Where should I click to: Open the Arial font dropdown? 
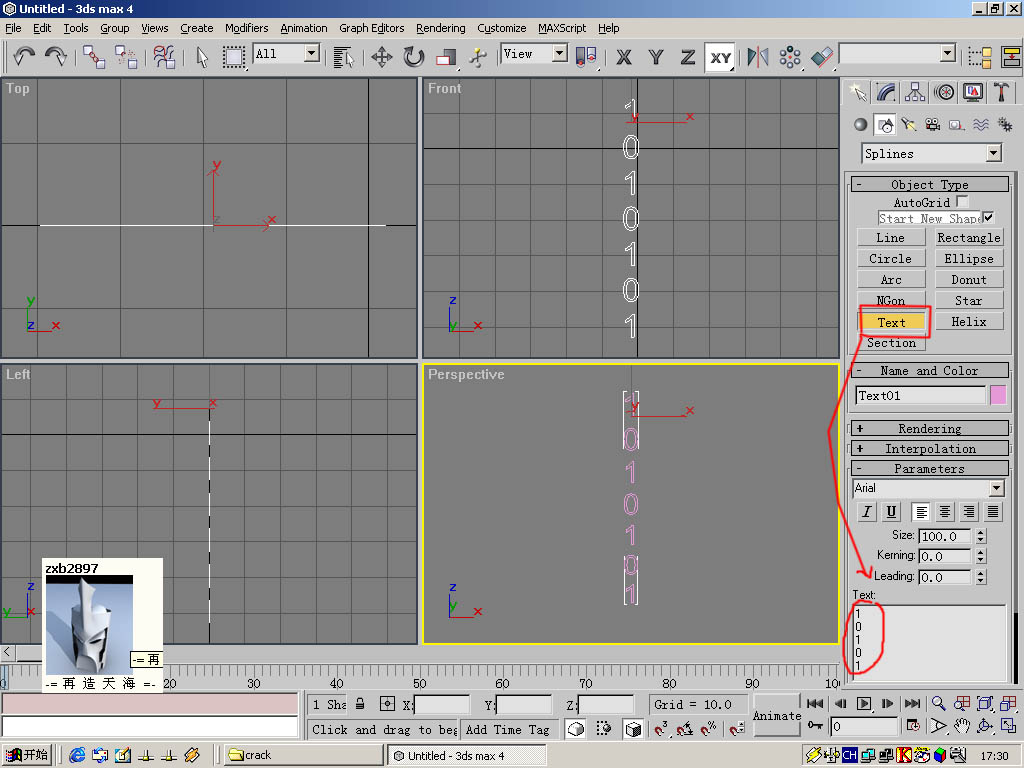point(997,488)
